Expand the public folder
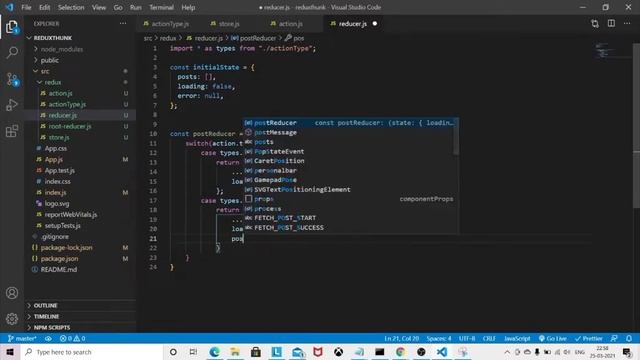 [x=49, y=60]
